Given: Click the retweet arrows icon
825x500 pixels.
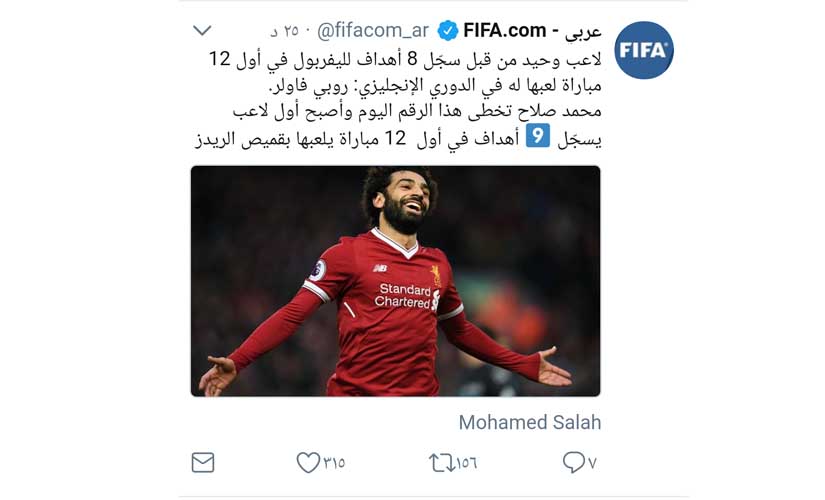Looking at the screenshot, I should click(442, 463).
